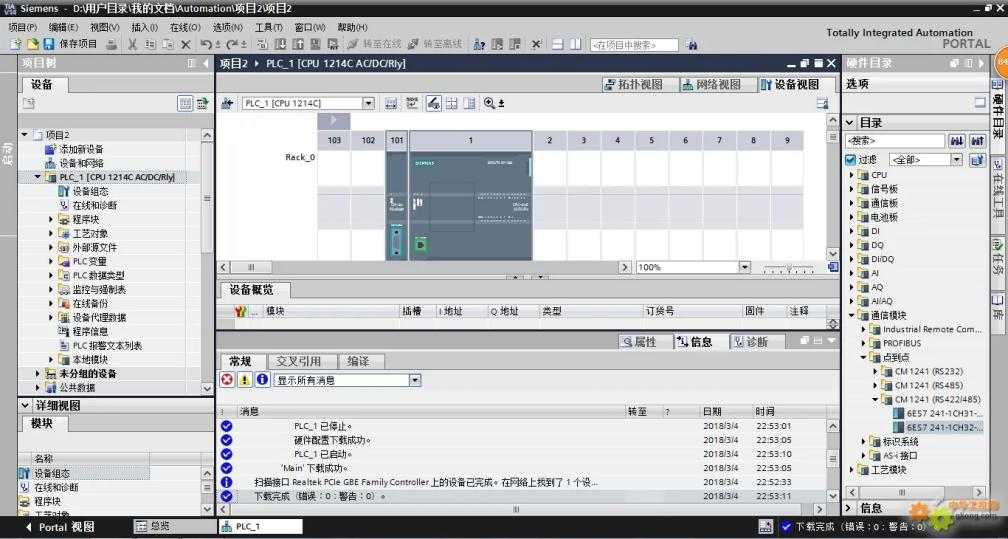The height and width of the screenshot is (539, 1008).
Task: Click the zoom magnifier icon in device view toolbar
Action: click(489, 103)
